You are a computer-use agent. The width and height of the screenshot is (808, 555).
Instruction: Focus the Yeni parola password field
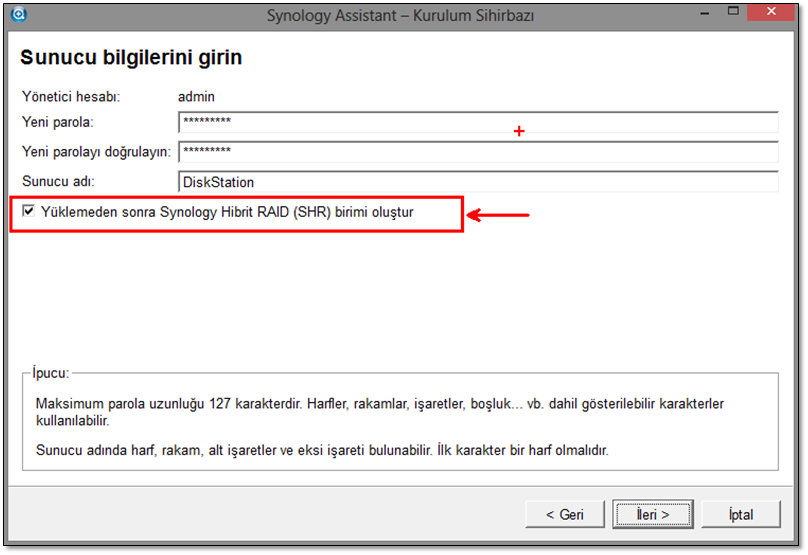[478, 122]
